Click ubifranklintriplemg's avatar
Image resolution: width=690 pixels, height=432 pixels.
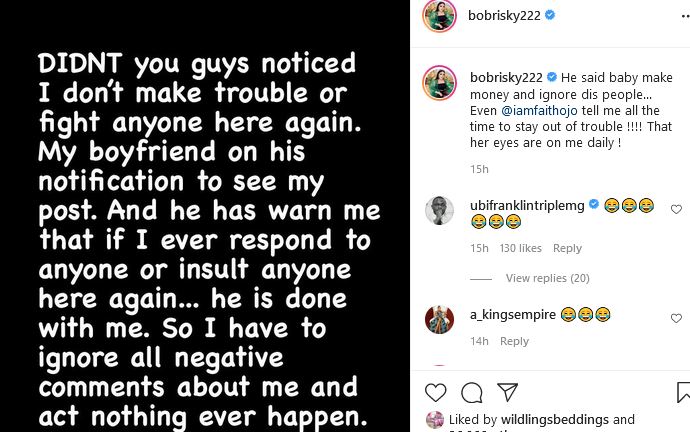[x=439, y=211]
